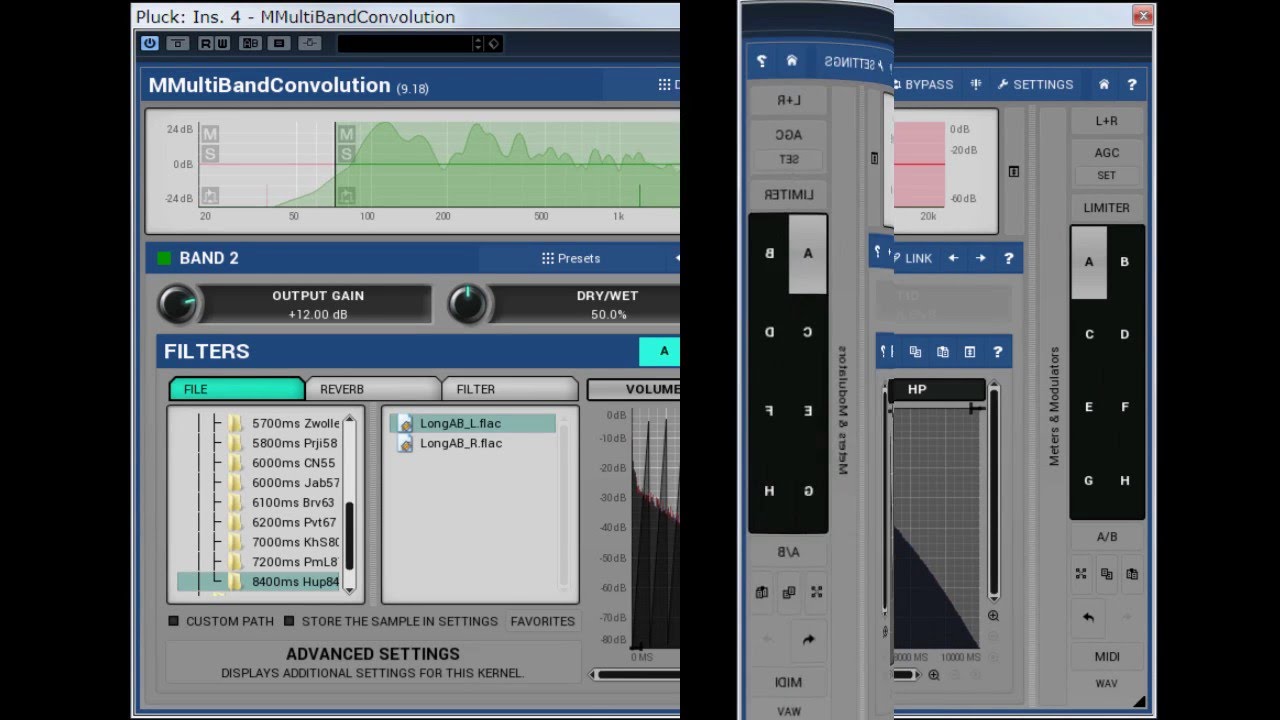Click the host preset diamond icon
The image size is (1280, 720).
point(494,44)
